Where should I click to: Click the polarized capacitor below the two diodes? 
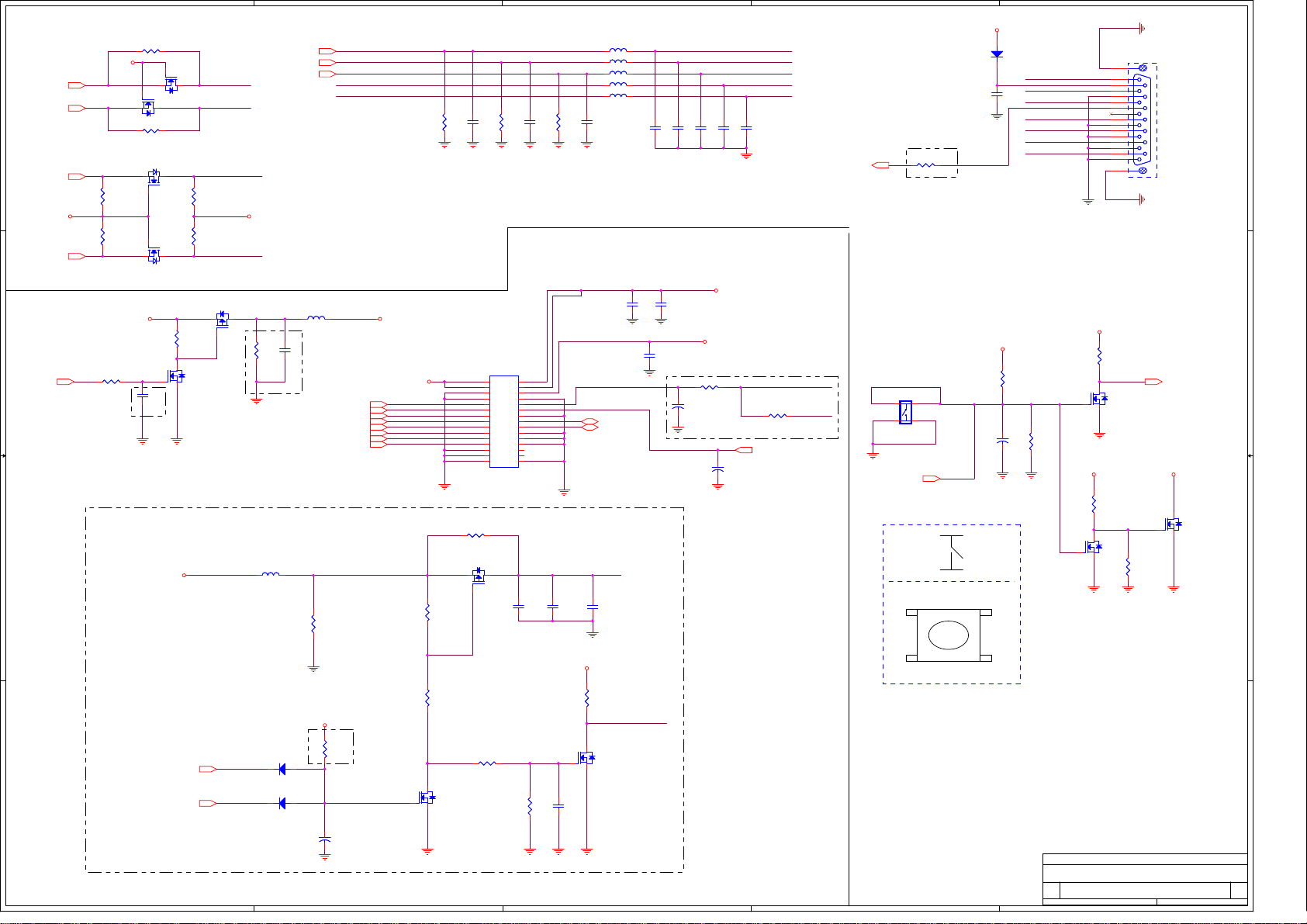click(325, 841)
